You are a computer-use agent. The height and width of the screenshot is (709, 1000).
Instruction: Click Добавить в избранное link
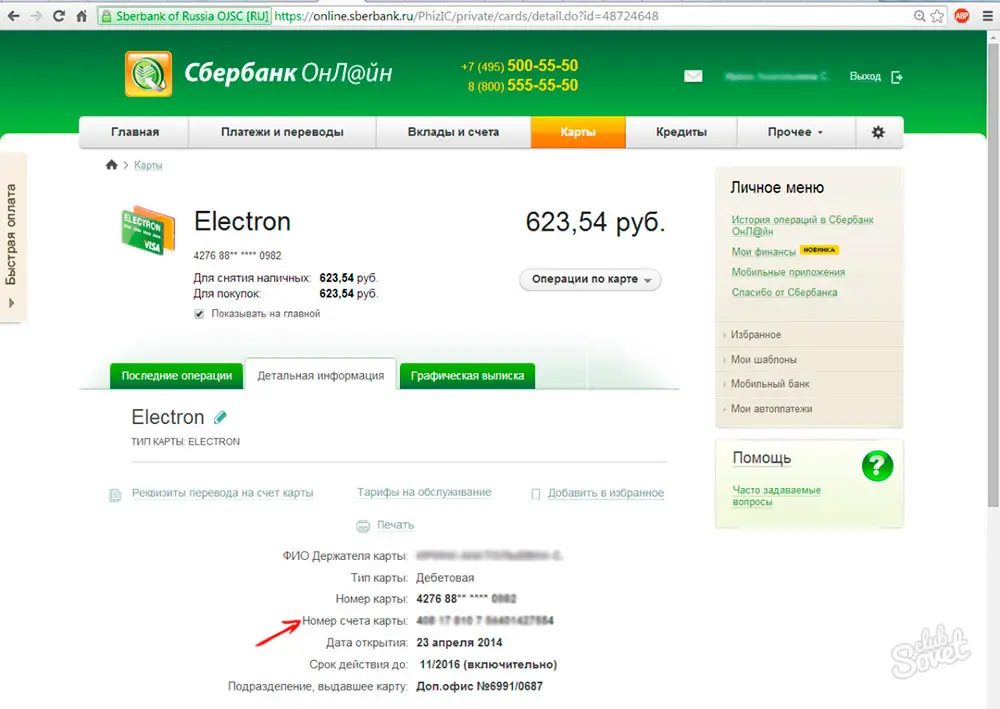click(606, 493)
